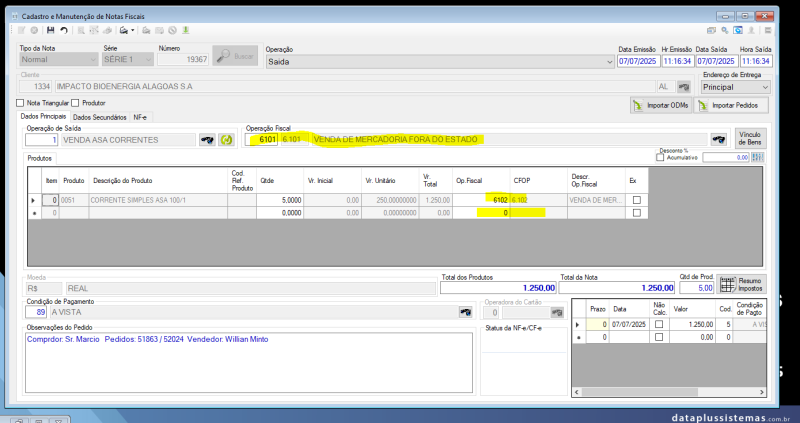Image resolution: width=800 pixels, height=423 pixels.
Task: Click the lookup icon beside Operação Fiscal description
Action: pyautogui.click(x=719, y=139)
